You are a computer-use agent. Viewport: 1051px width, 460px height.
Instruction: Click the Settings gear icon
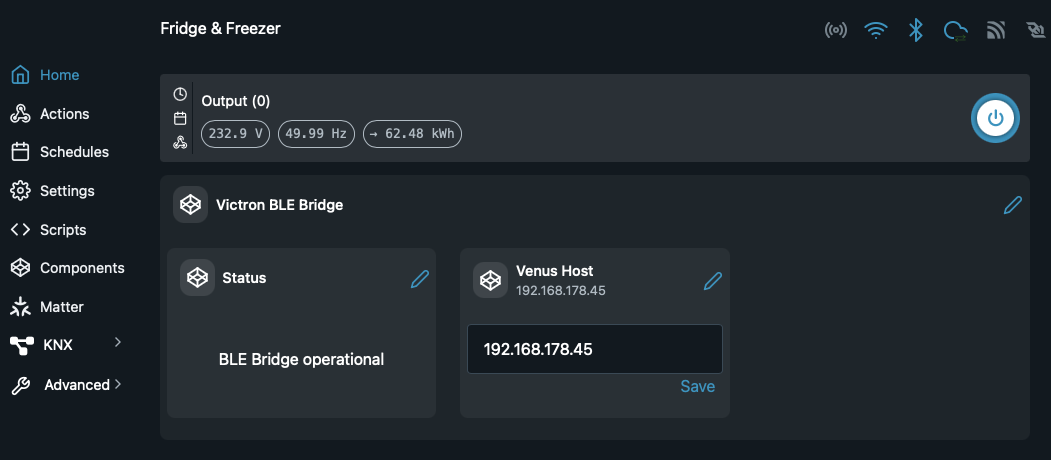coord(21,191)
